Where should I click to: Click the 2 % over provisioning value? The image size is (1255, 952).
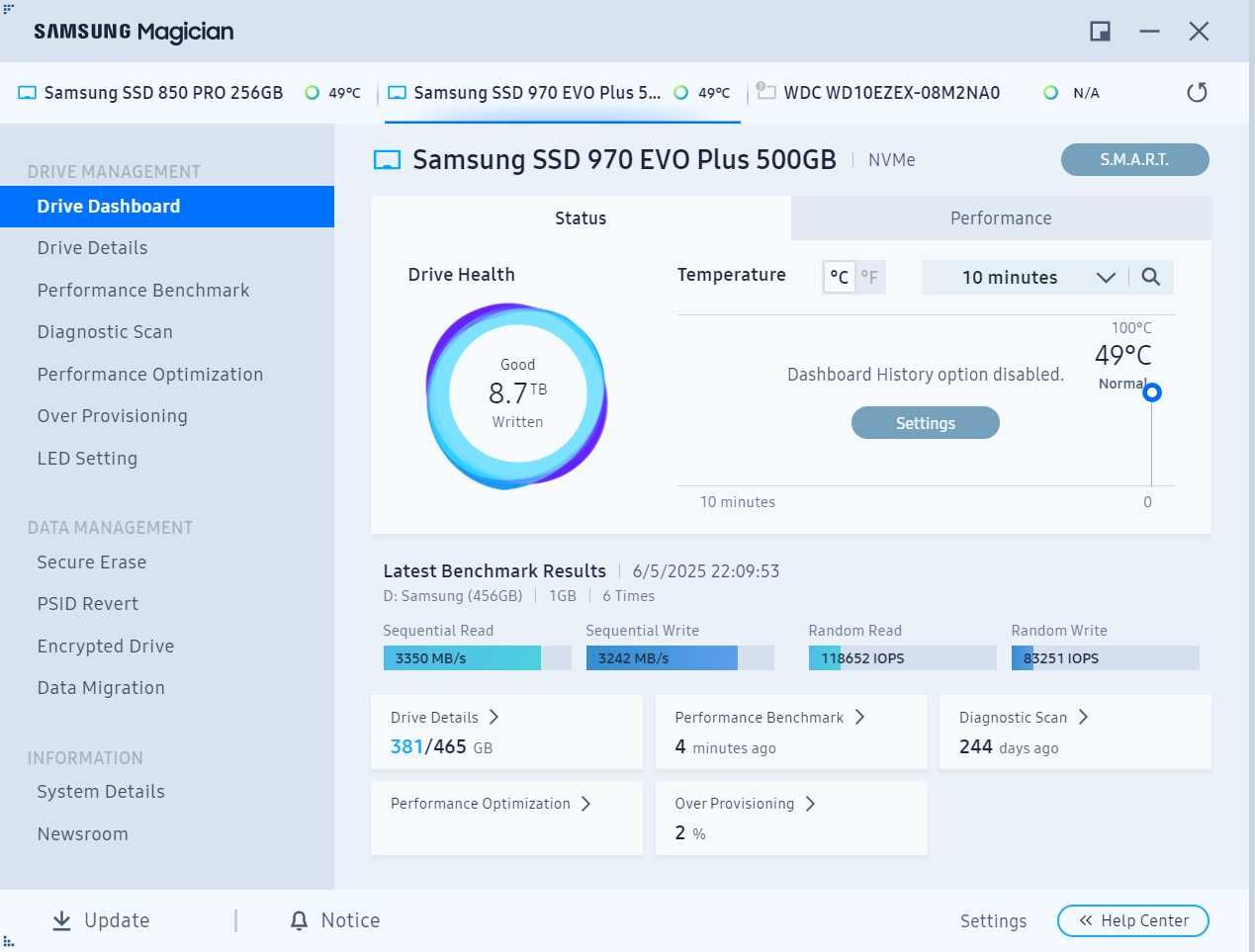pyautogui.click(x=690, y=833)
